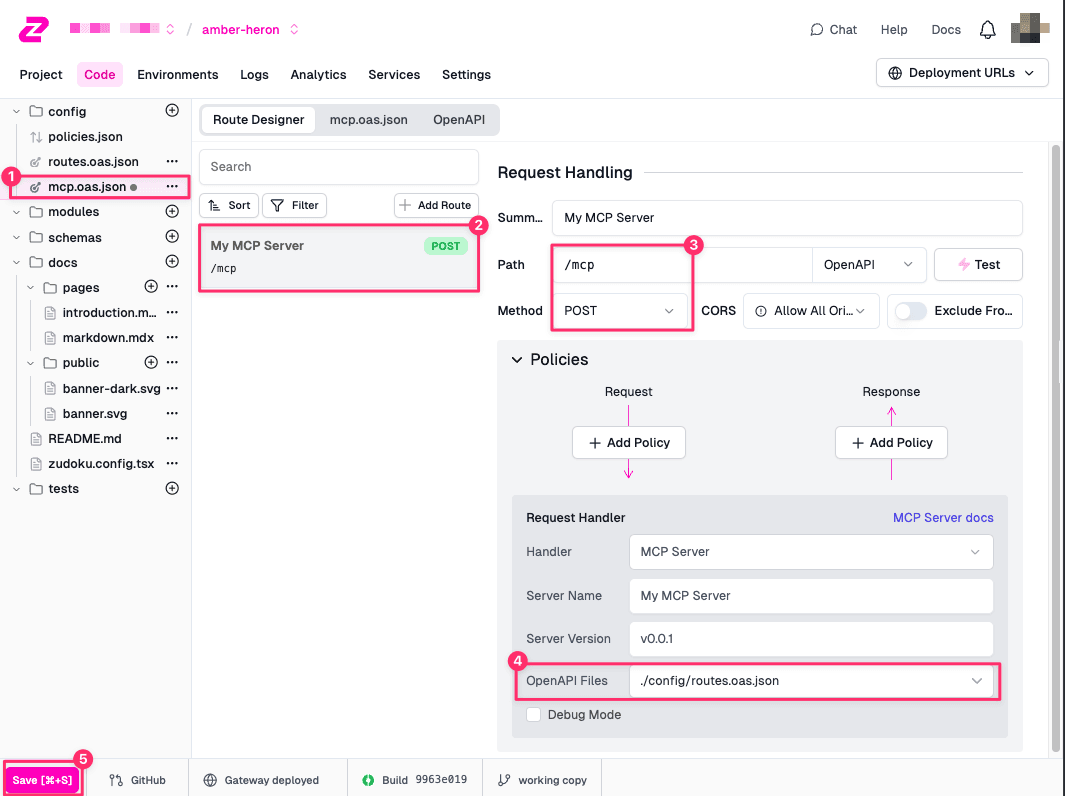Open the three-dot menu for routes.oas.json
The height and width of the screenshot is (796, 1065).
click(x=172, y=161)
